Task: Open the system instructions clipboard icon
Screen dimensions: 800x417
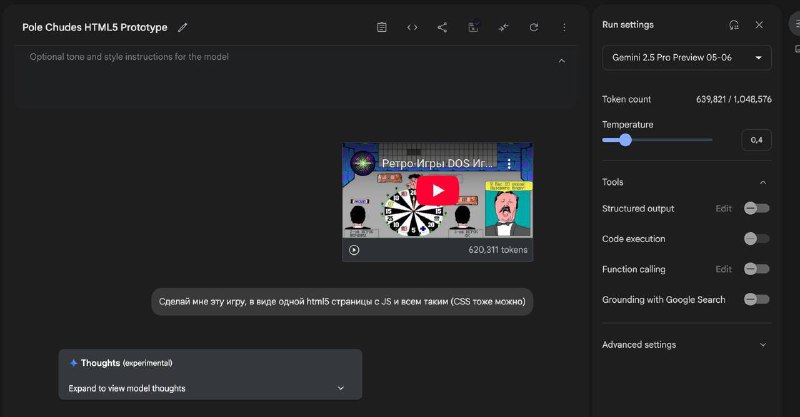Action: [382, 28]
